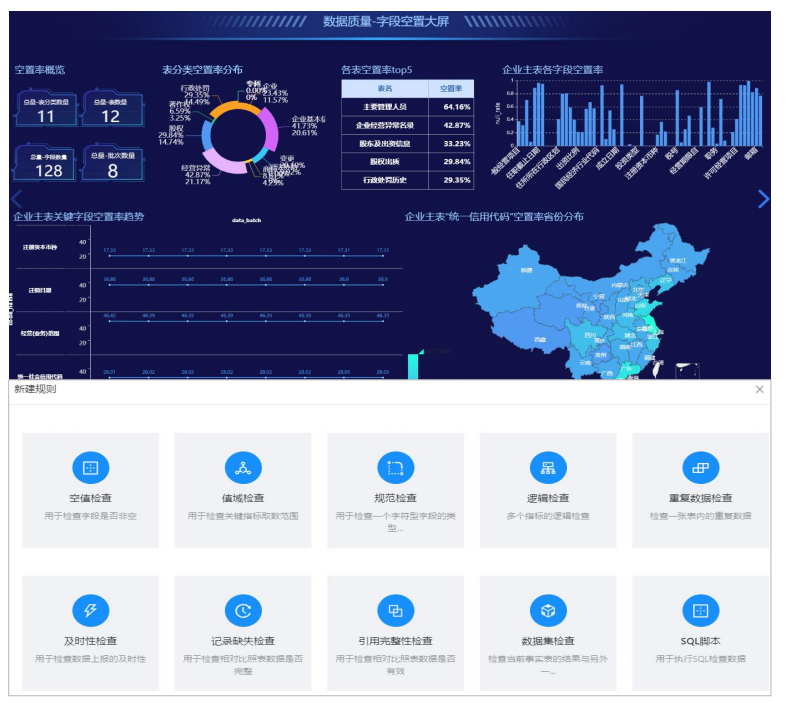The width and height of the screenshot is (786, 703).
Task: Click the 企业经营异常名录 table row
Action: [x=408, y=125]
